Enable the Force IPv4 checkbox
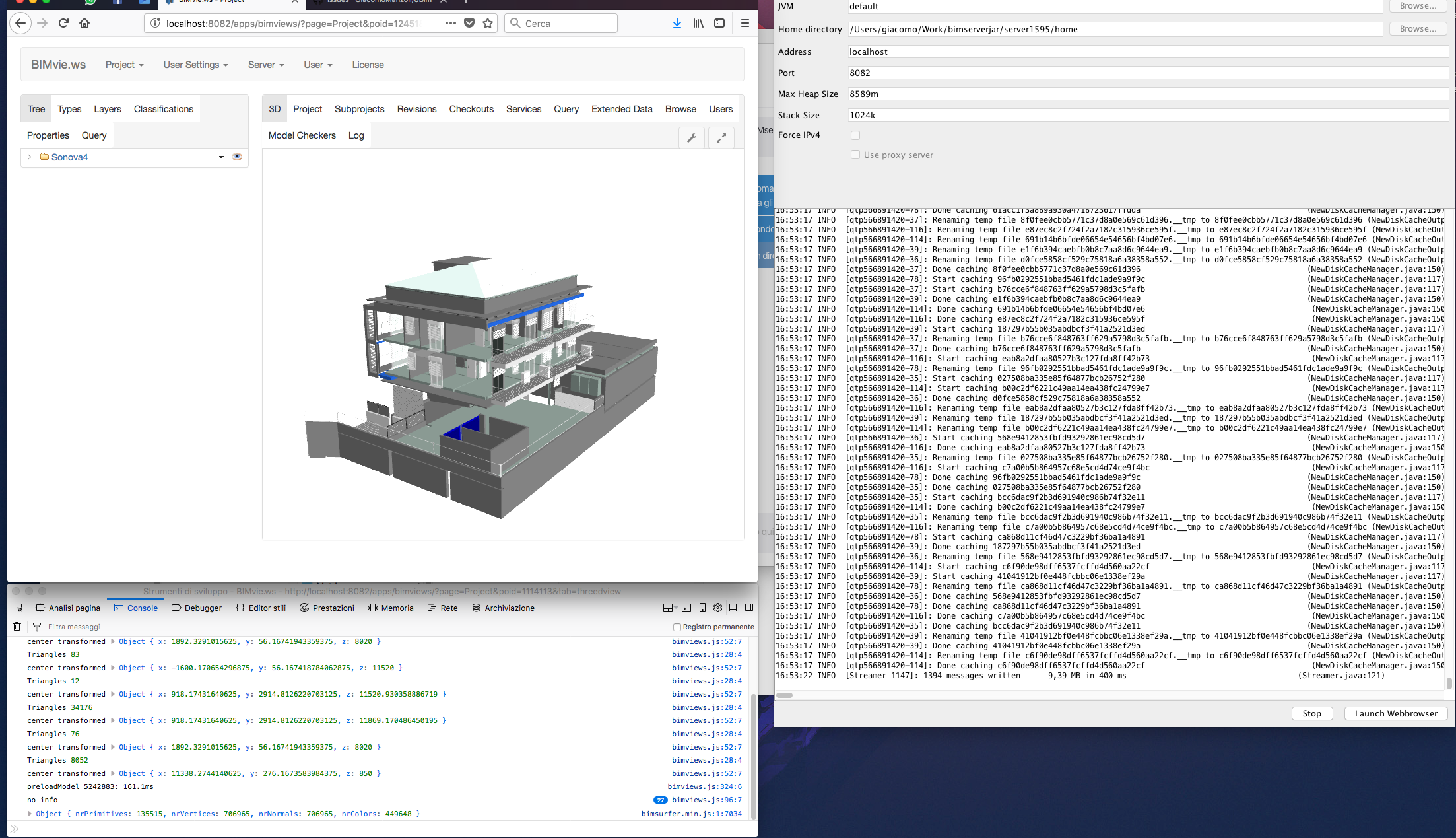Image resolution: width=1456 pixels, height=838 pixels. click(x=855, y=135)
